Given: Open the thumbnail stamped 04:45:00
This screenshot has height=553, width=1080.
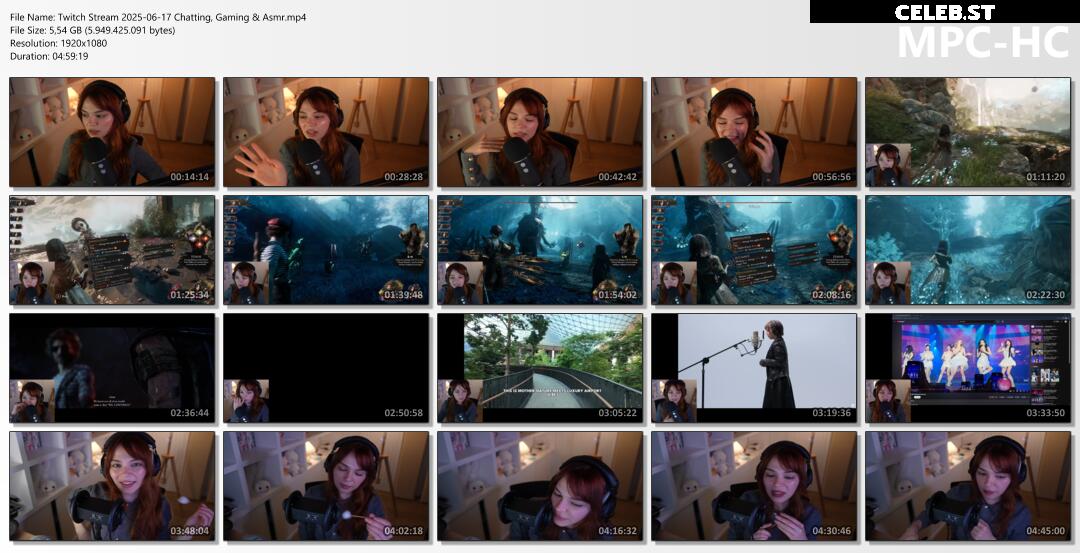Looking at the screenshot, I should pos(968,486).
